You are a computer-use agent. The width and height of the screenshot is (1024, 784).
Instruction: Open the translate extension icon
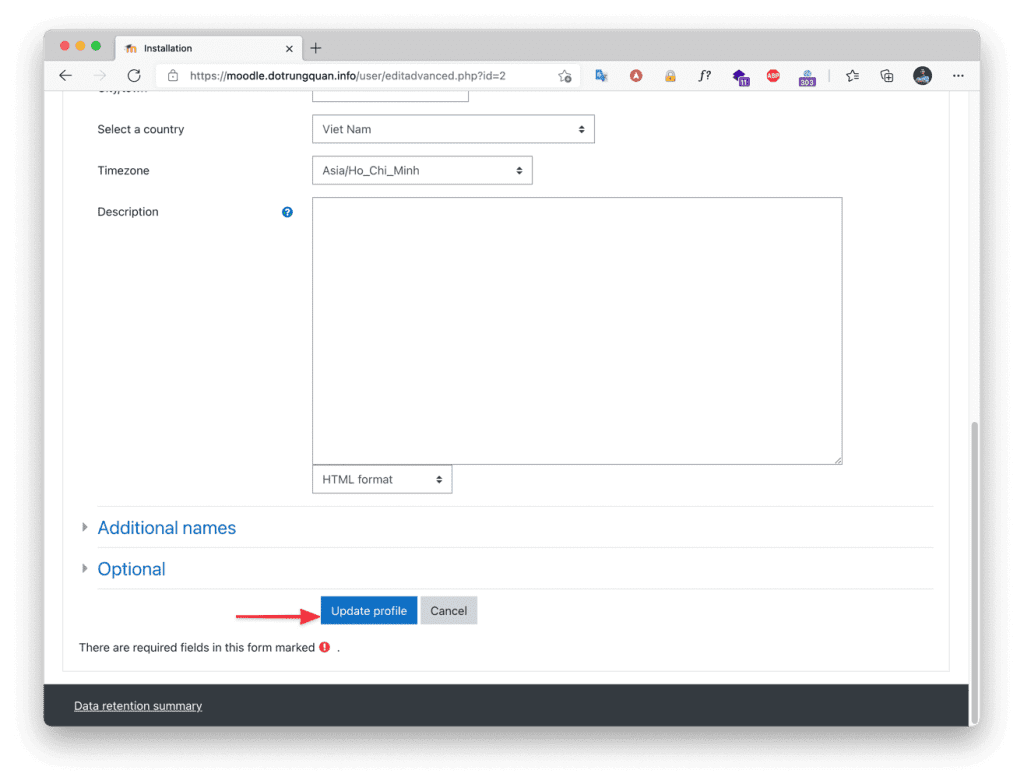click(x=601, y=76)
